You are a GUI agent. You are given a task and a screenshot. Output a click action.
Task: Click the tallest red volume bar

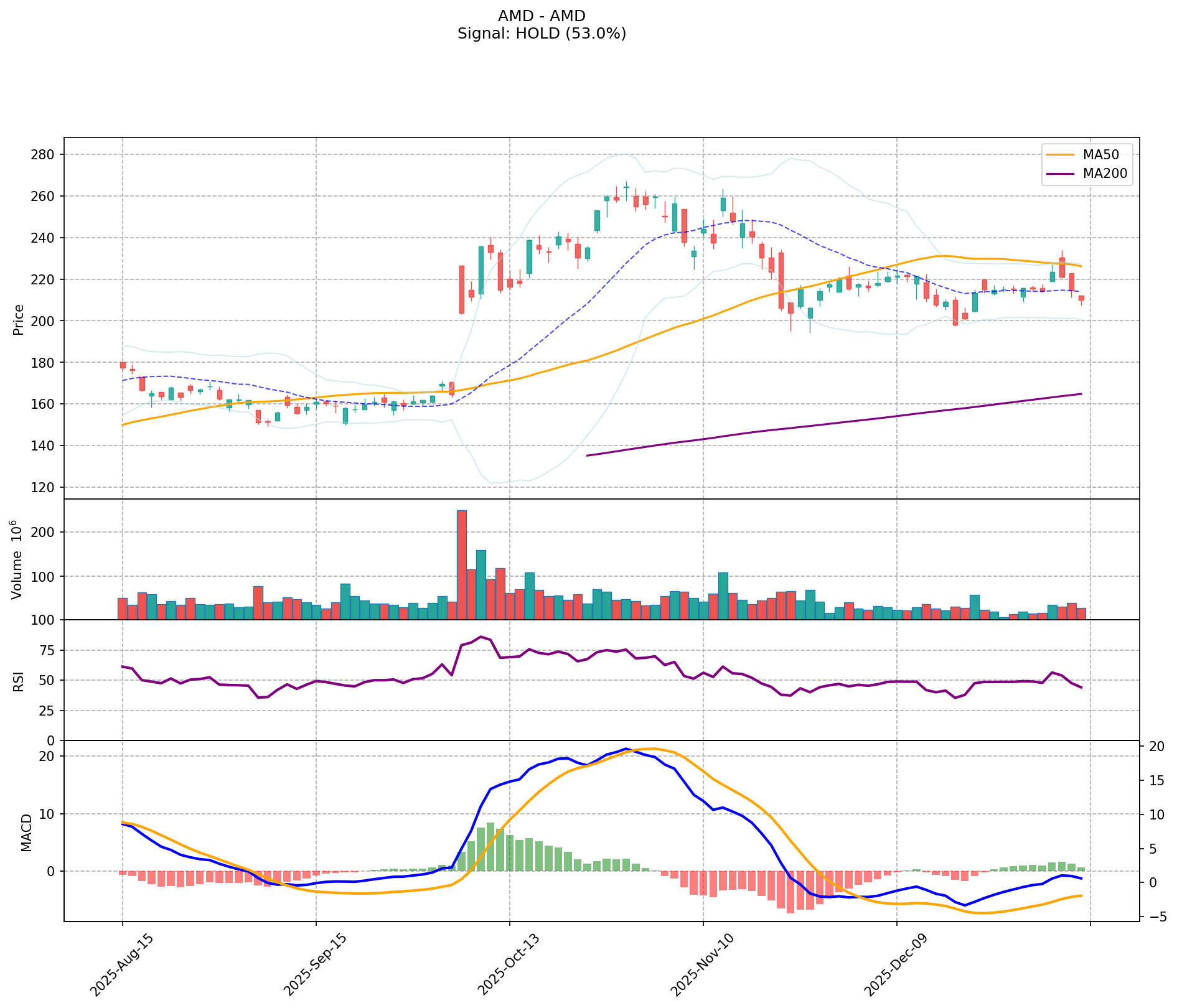pyautogui.click(x=462, y=565)
